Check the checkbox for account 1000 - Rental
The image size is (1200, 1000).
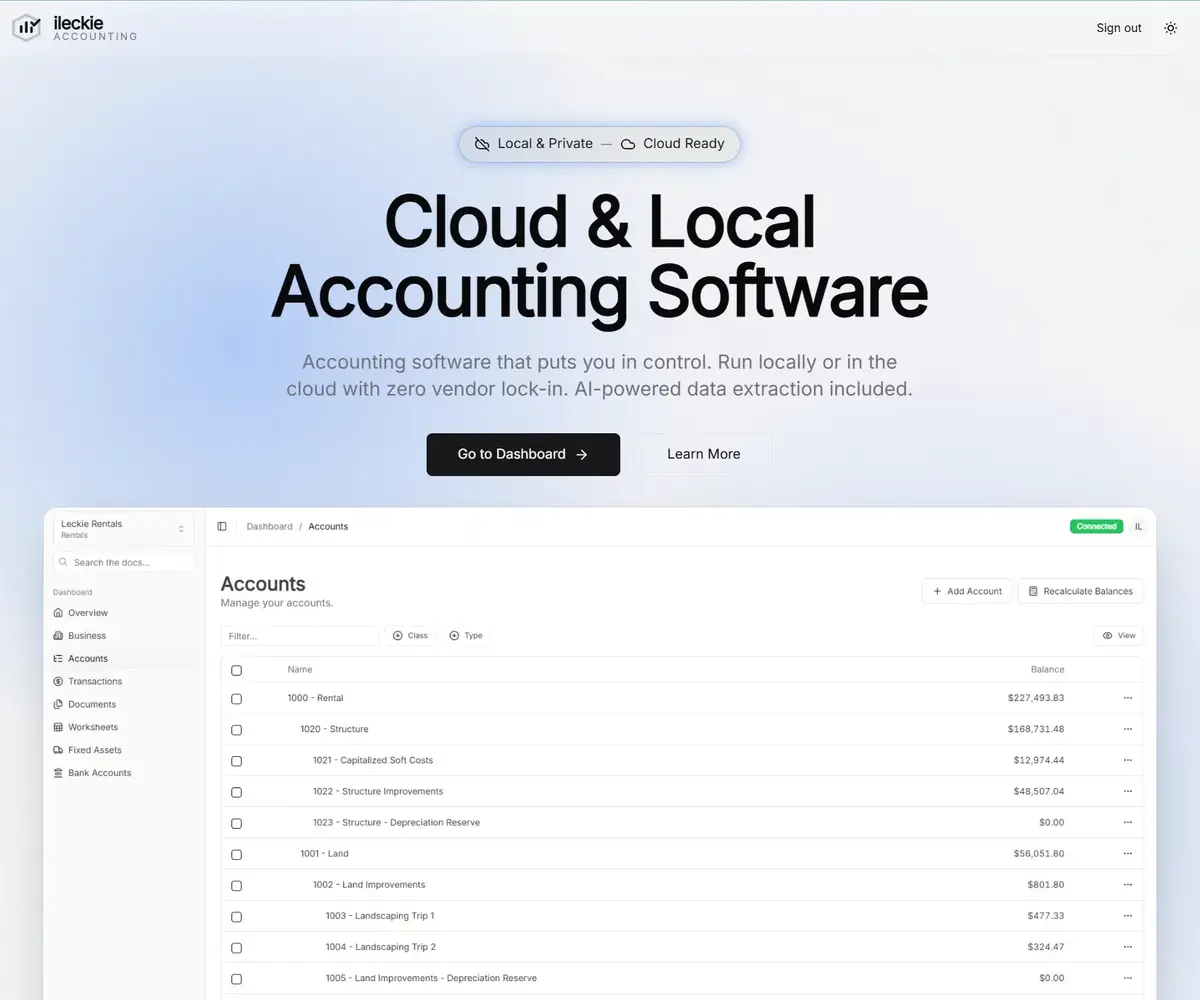(236, 699)
